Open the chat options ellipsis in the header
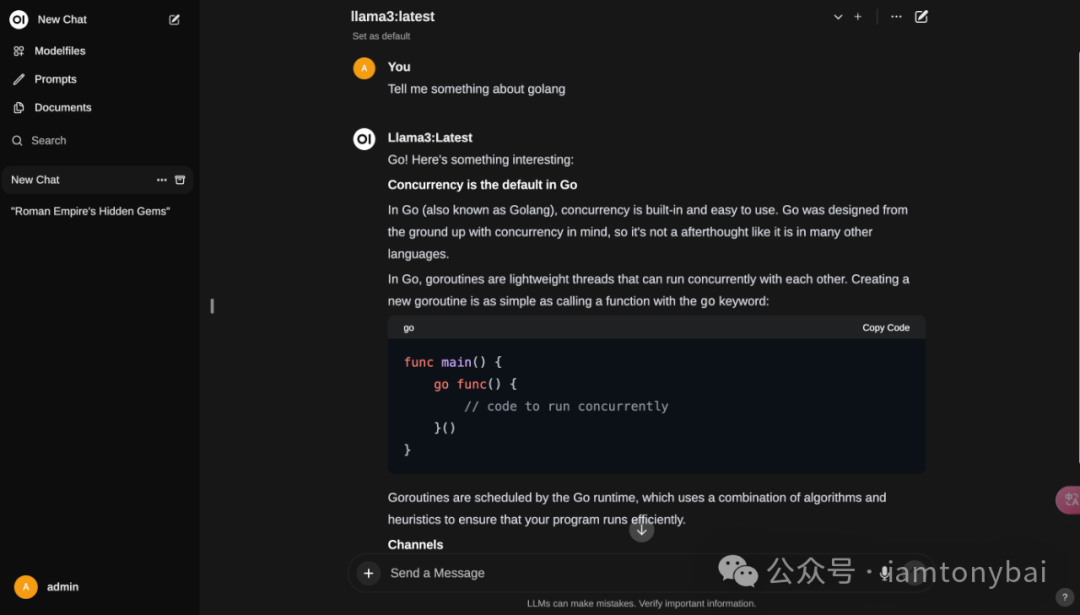1080x615 pixels. [896, 17]
